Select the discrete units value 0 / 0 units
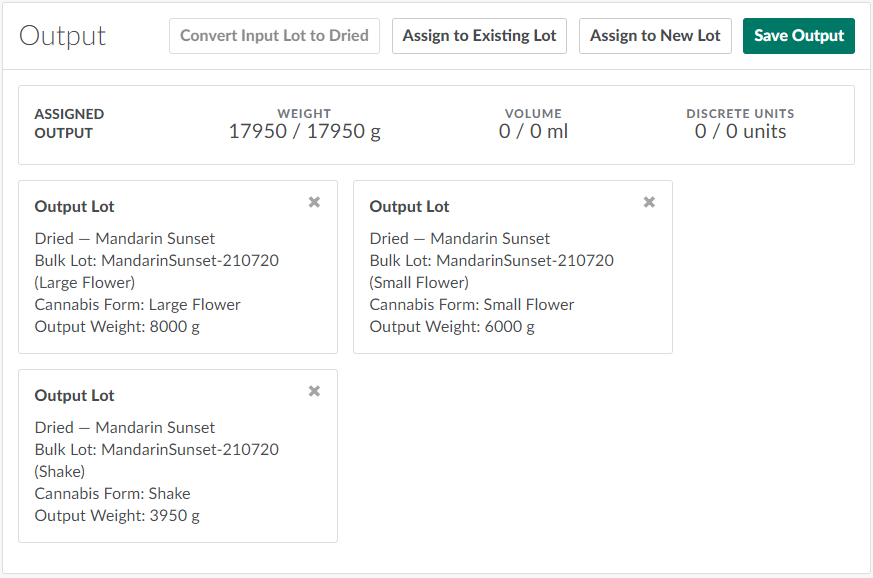Screen dimensions: 873x578 tap(740, 131)
